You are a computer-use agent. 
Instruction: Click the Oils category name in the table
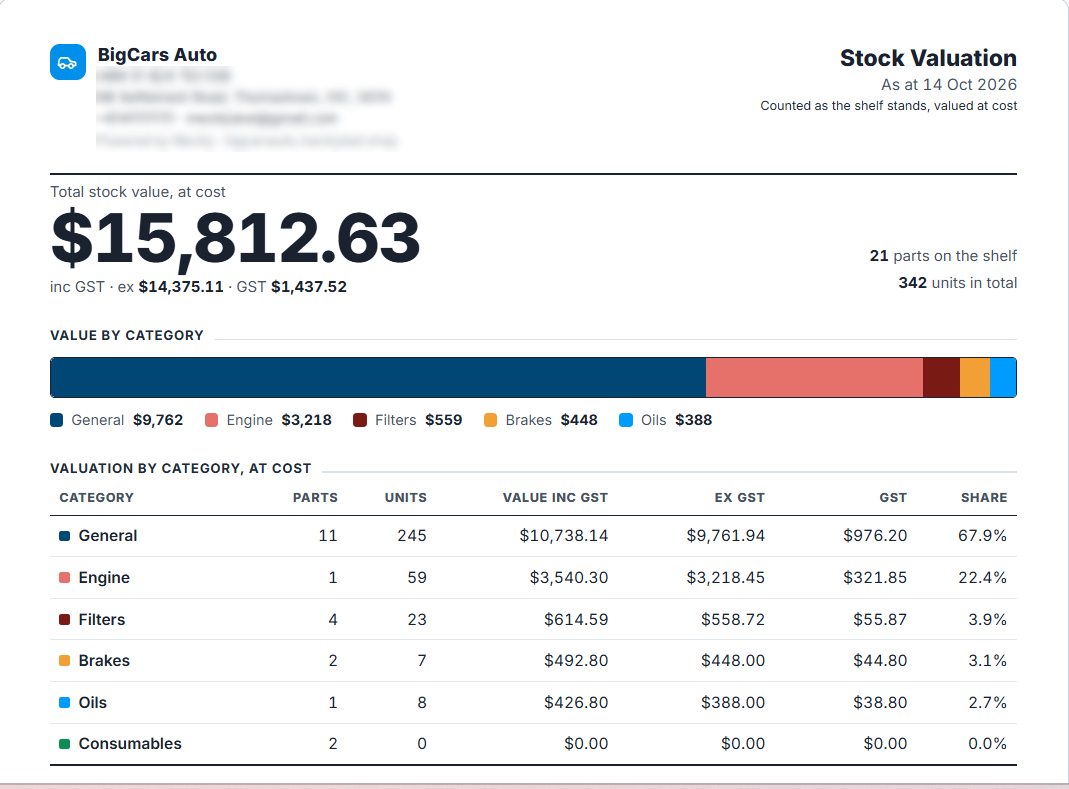(93, 703)
